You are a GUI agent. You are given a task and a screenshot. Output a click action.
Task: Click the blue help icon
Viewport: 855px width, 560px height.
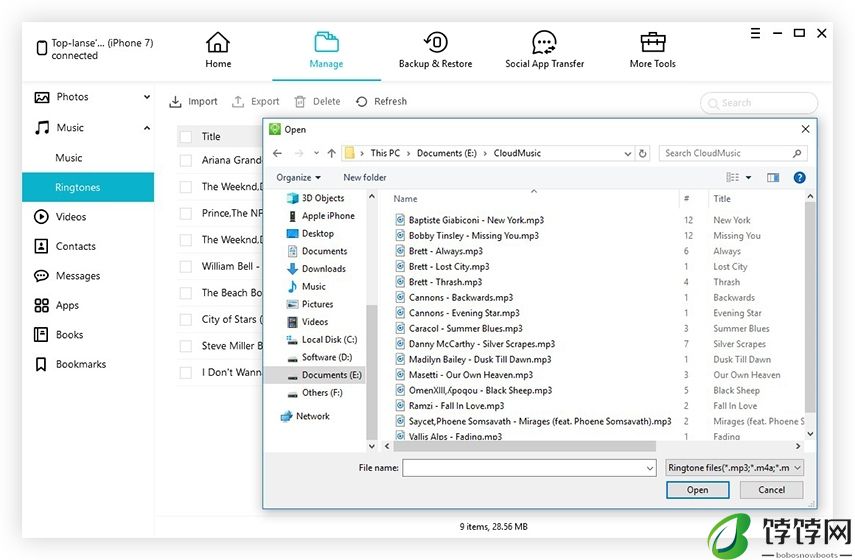point(799,177)
